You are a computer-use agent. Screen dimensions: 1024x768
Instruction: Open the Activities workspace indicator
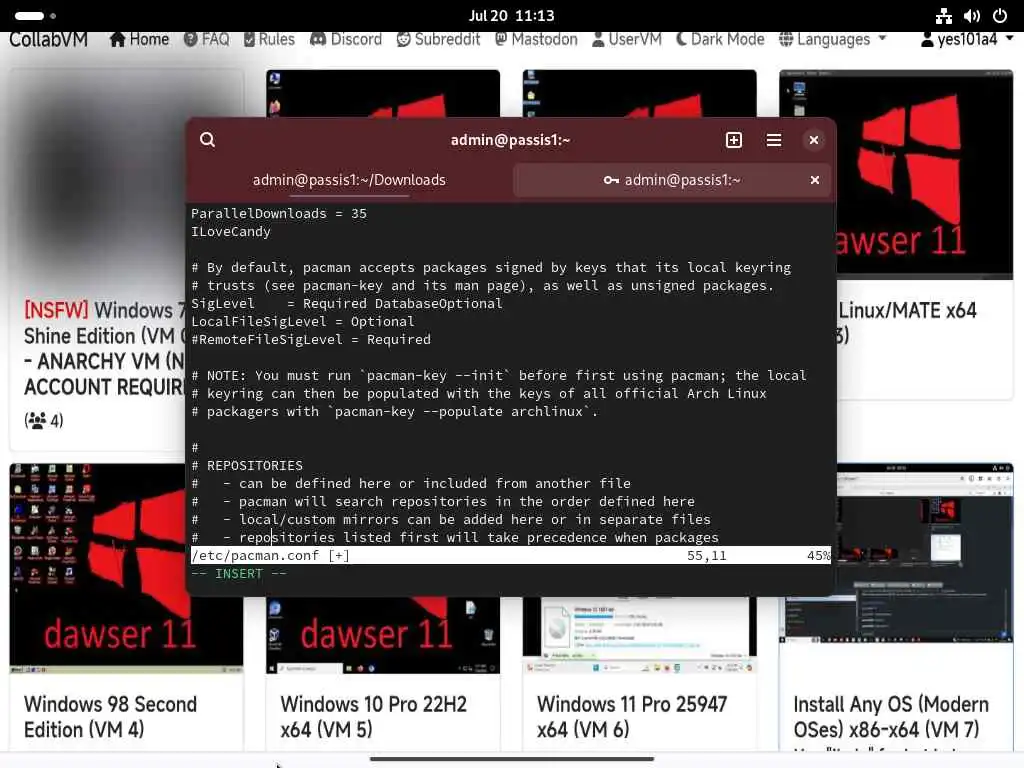(35, 16)
